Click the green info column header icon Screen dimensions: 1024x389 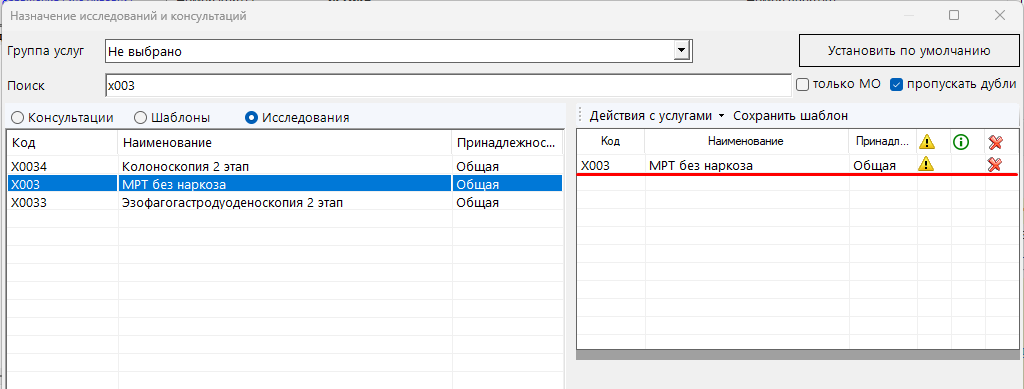click(x=961, y=142)
